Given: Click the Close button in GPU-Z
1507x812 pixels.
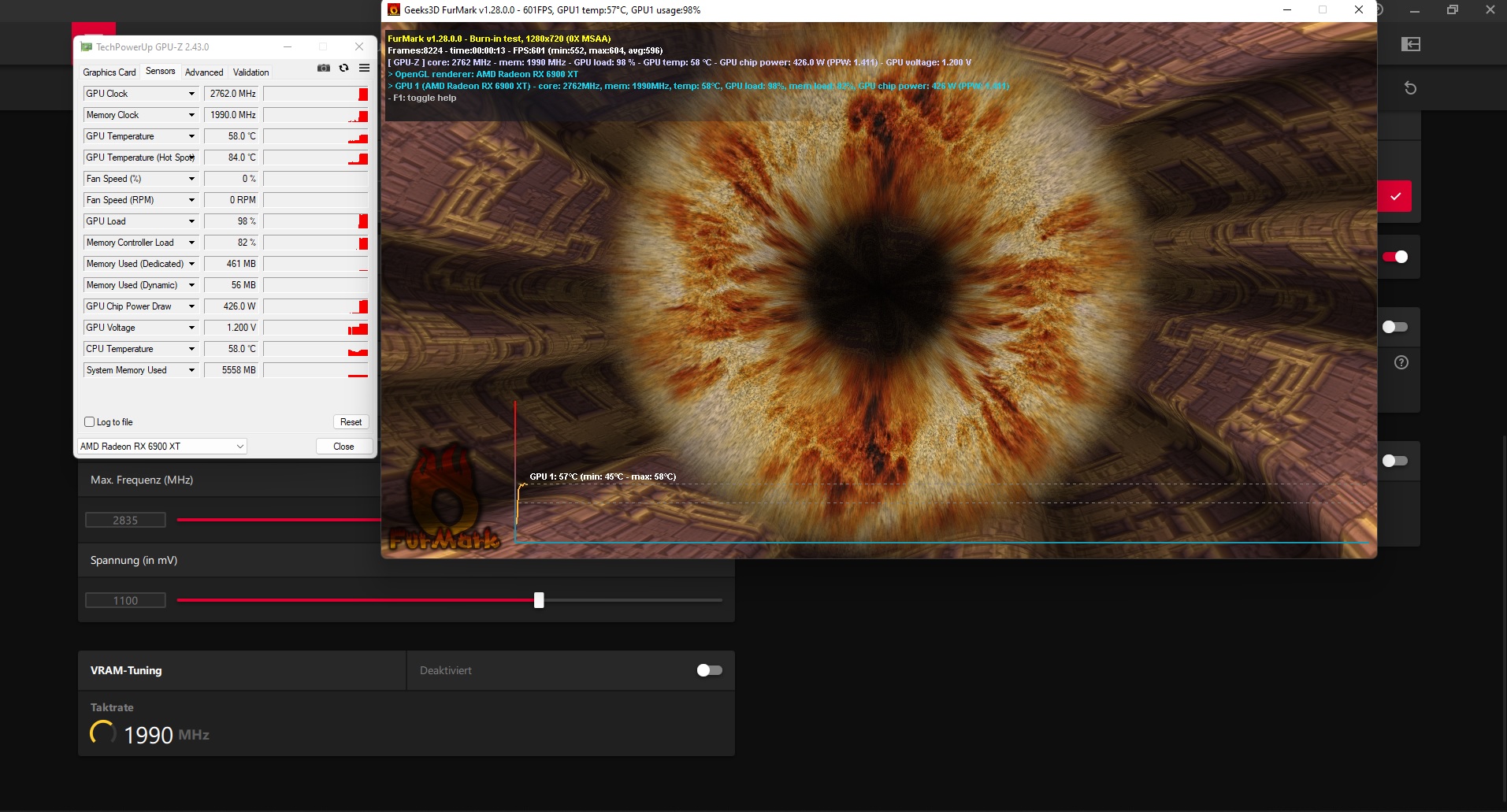Looking at the screenshot, I should coord(343,446).
